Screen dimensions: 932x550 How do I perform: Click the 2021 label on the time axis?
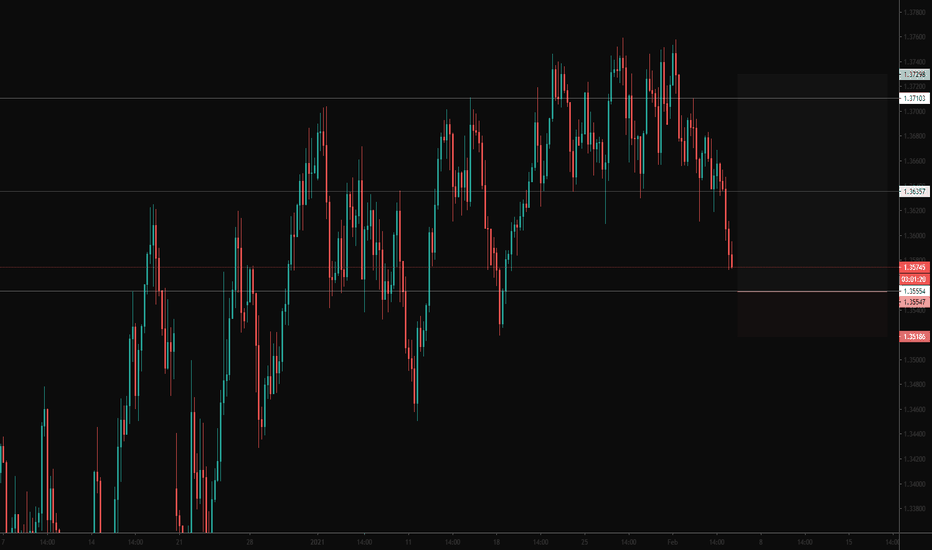[317, 542]
